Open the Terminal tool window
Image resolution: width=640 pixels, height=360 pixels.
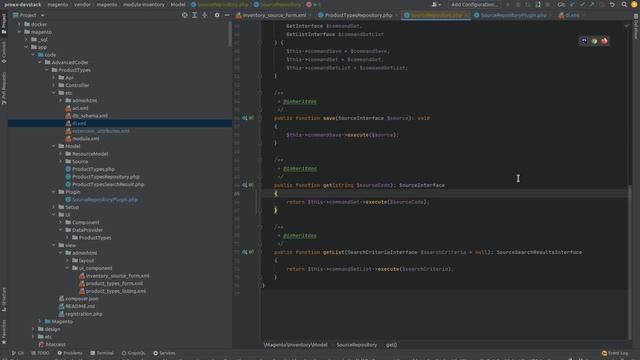pos(102,353)
